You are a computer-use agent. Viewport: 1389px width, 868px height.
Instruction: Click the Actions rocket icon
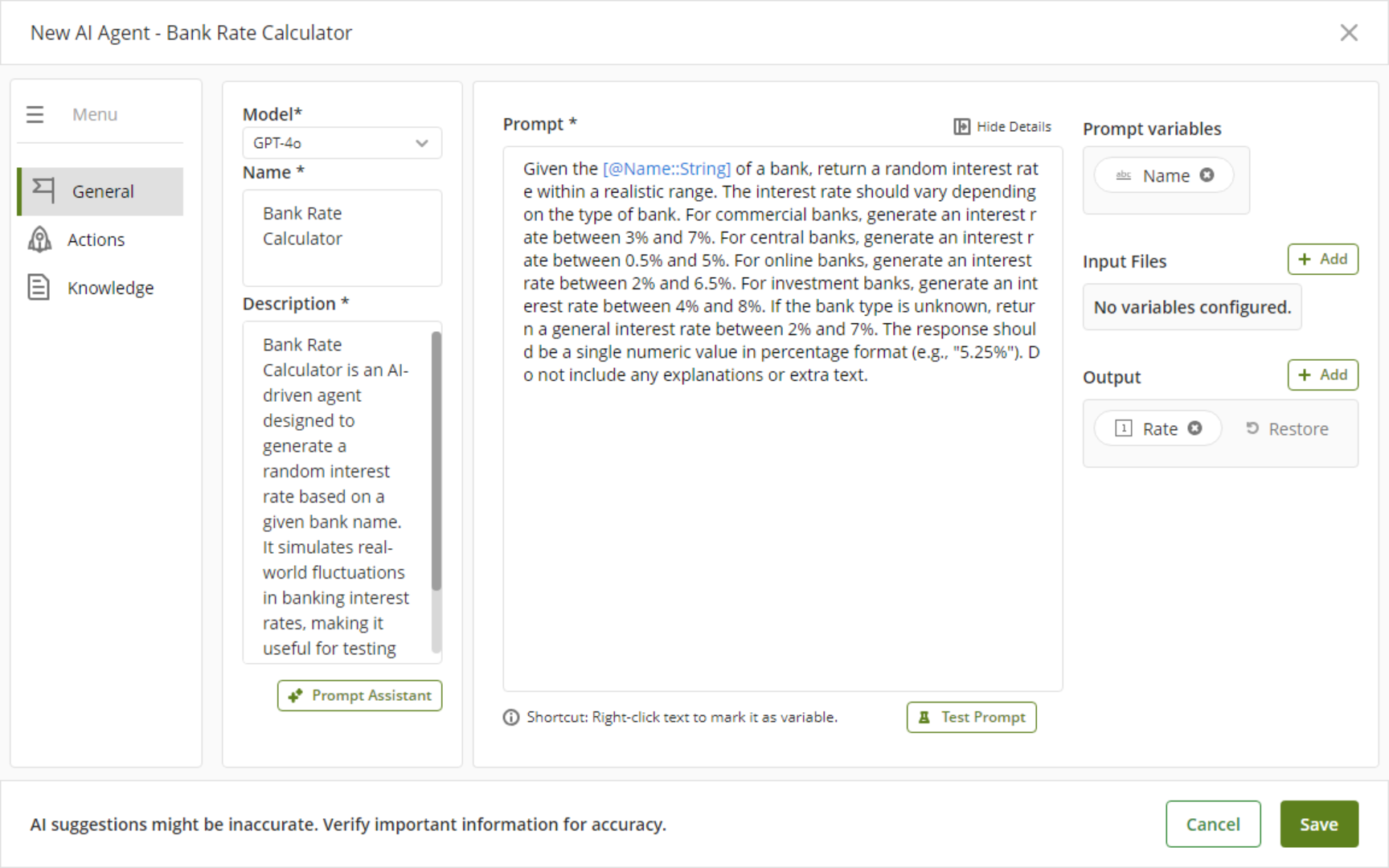(x=39, y=240)
